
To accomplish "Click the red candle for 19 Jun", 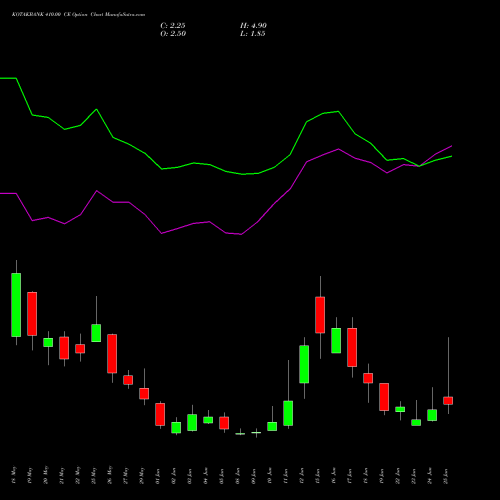I will [384, 397].
